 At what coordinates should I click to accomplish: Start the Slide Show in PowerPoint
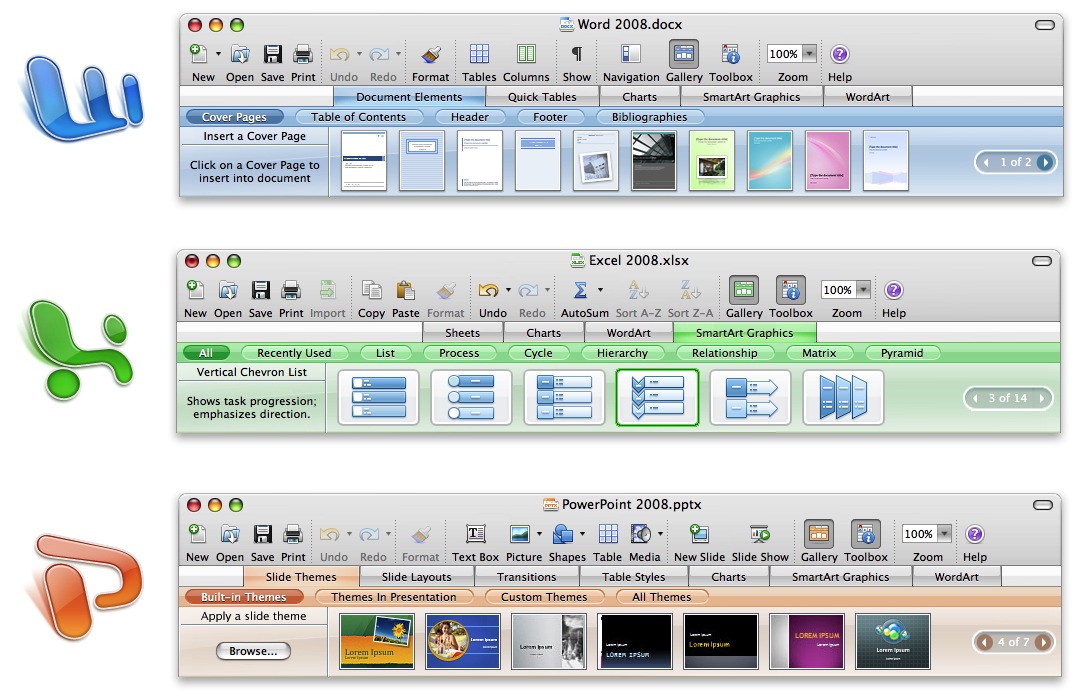[760, 534]
